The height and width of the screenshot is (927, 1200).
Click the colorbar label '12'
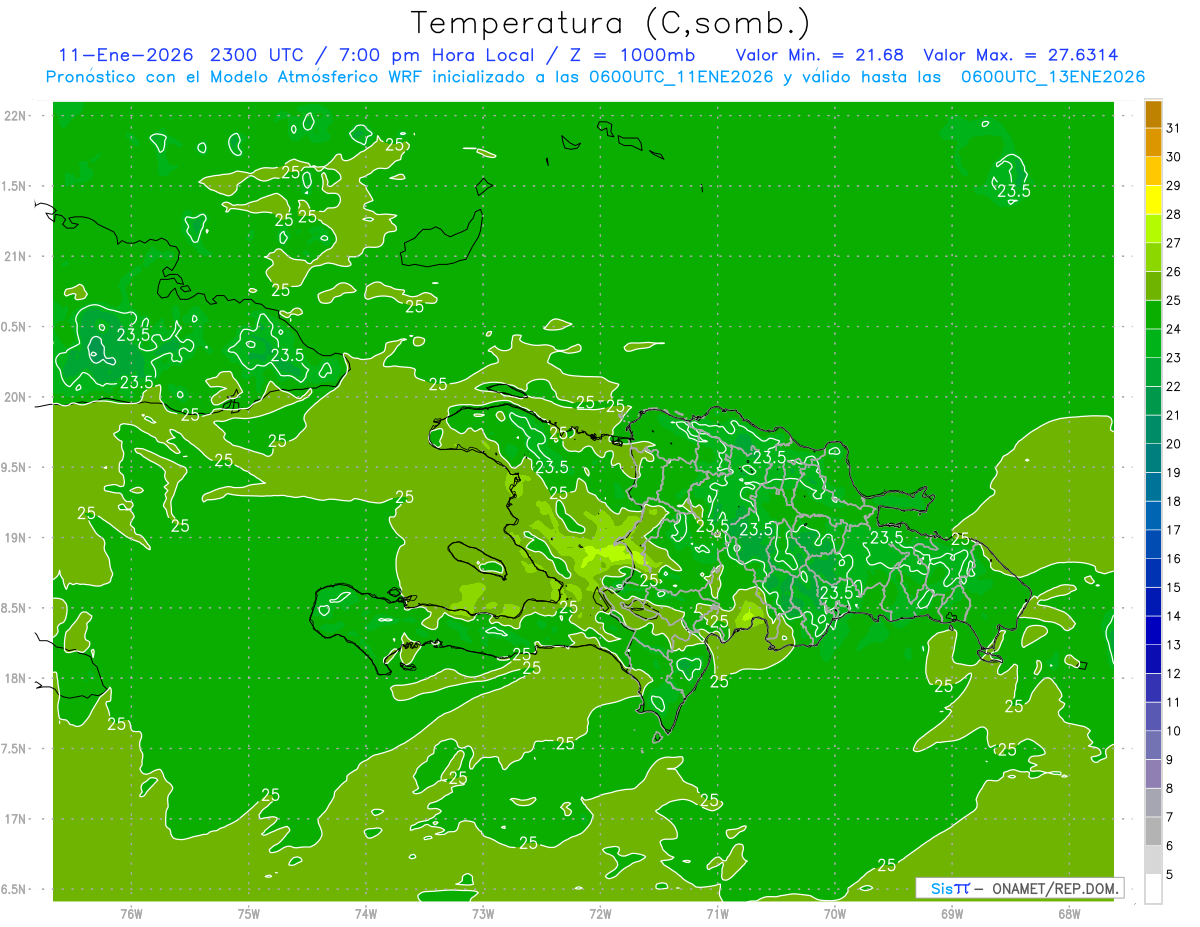click(1174, 674)
